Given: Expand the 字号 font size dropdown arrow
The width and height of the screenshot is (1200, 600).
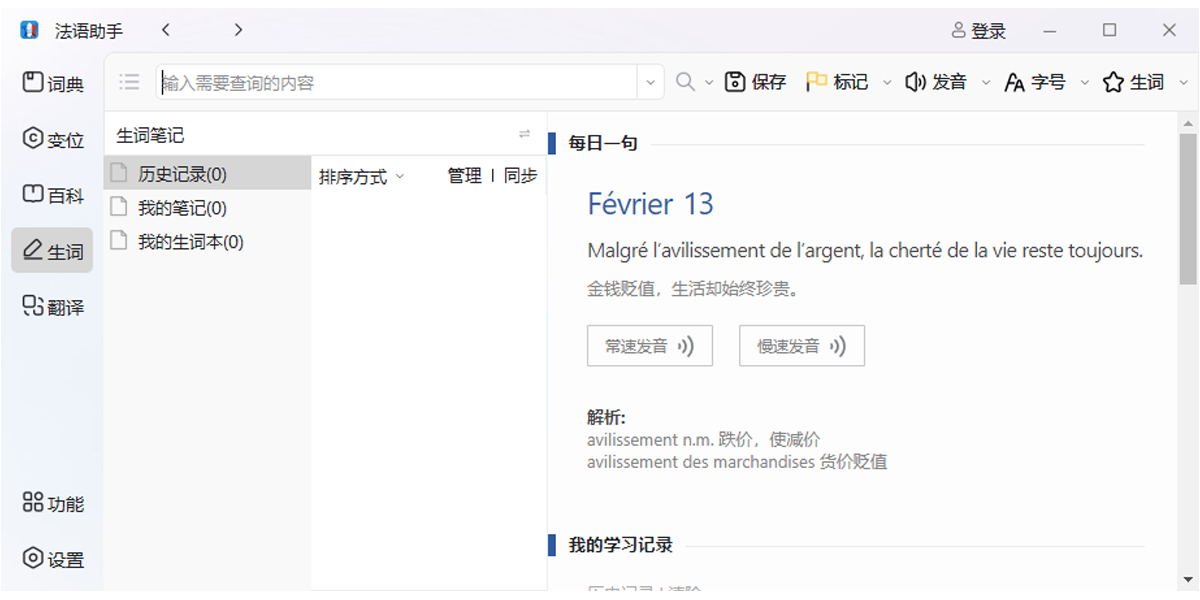Looking at the screenshot, I should click(x=1084, y=83).
